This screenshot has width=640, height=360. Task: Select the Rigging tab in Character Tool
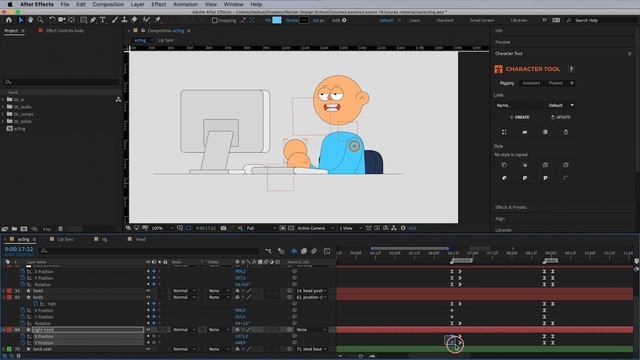coord(507,83)
